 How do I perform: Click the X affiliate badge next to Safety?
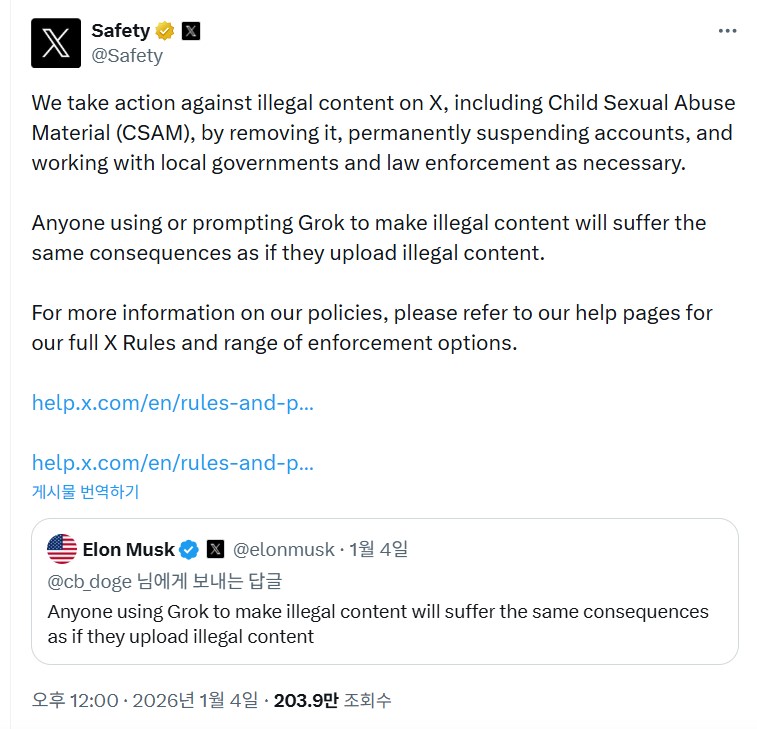click(x=190, y=31)
